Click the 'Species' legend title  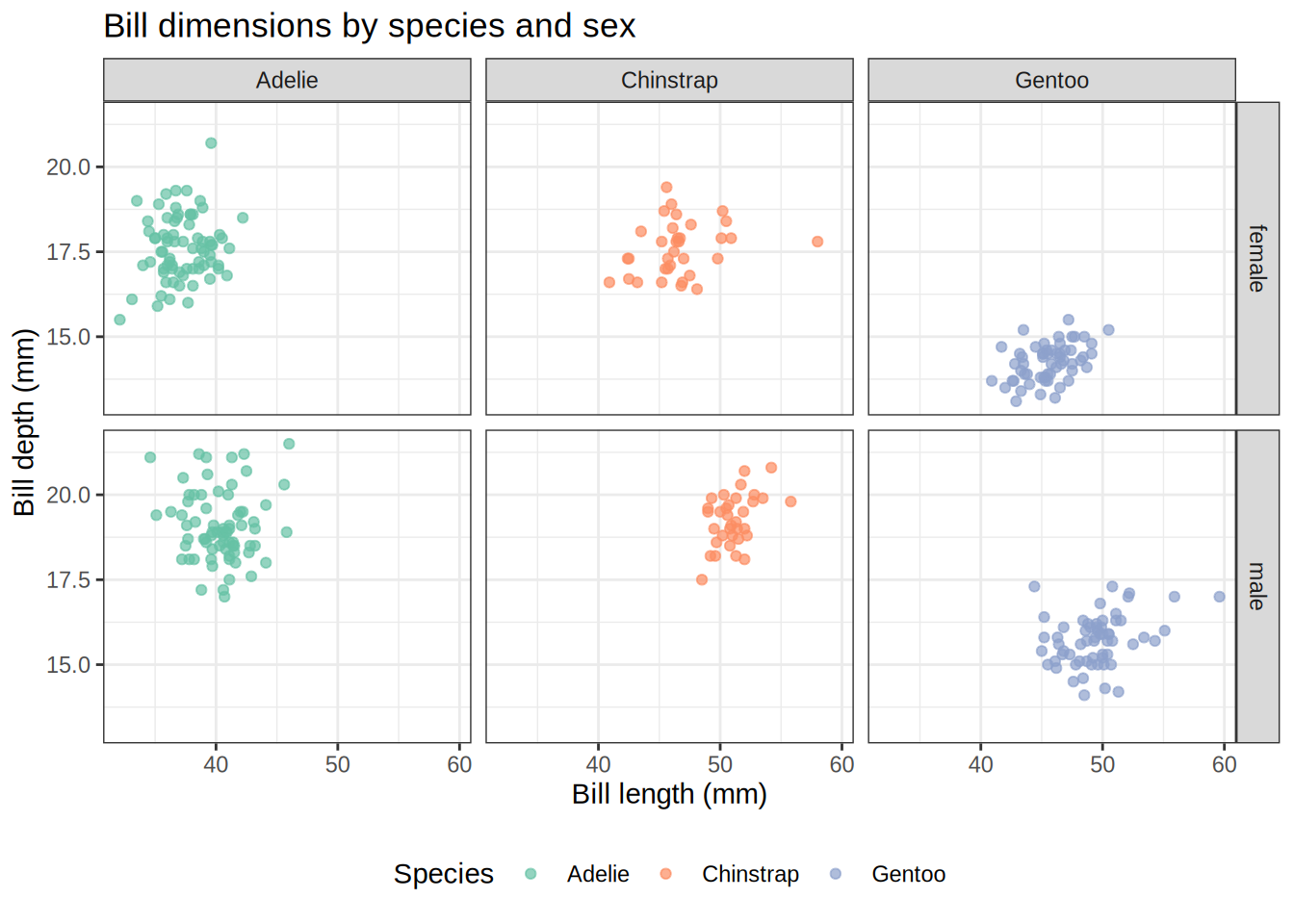click(x=443, y=874)
